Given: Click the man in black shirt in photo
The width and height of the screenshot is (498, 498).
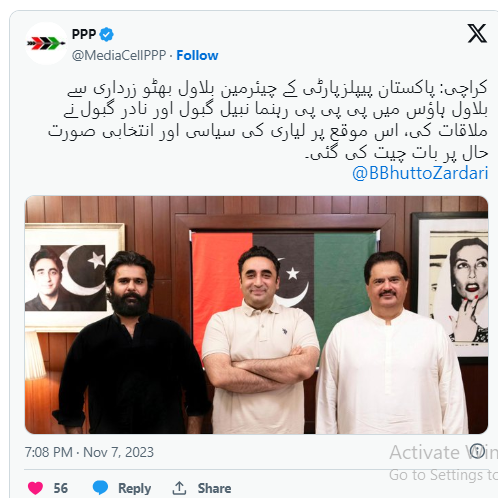Looking at the screenshot, I should click(x=132, y=343).
